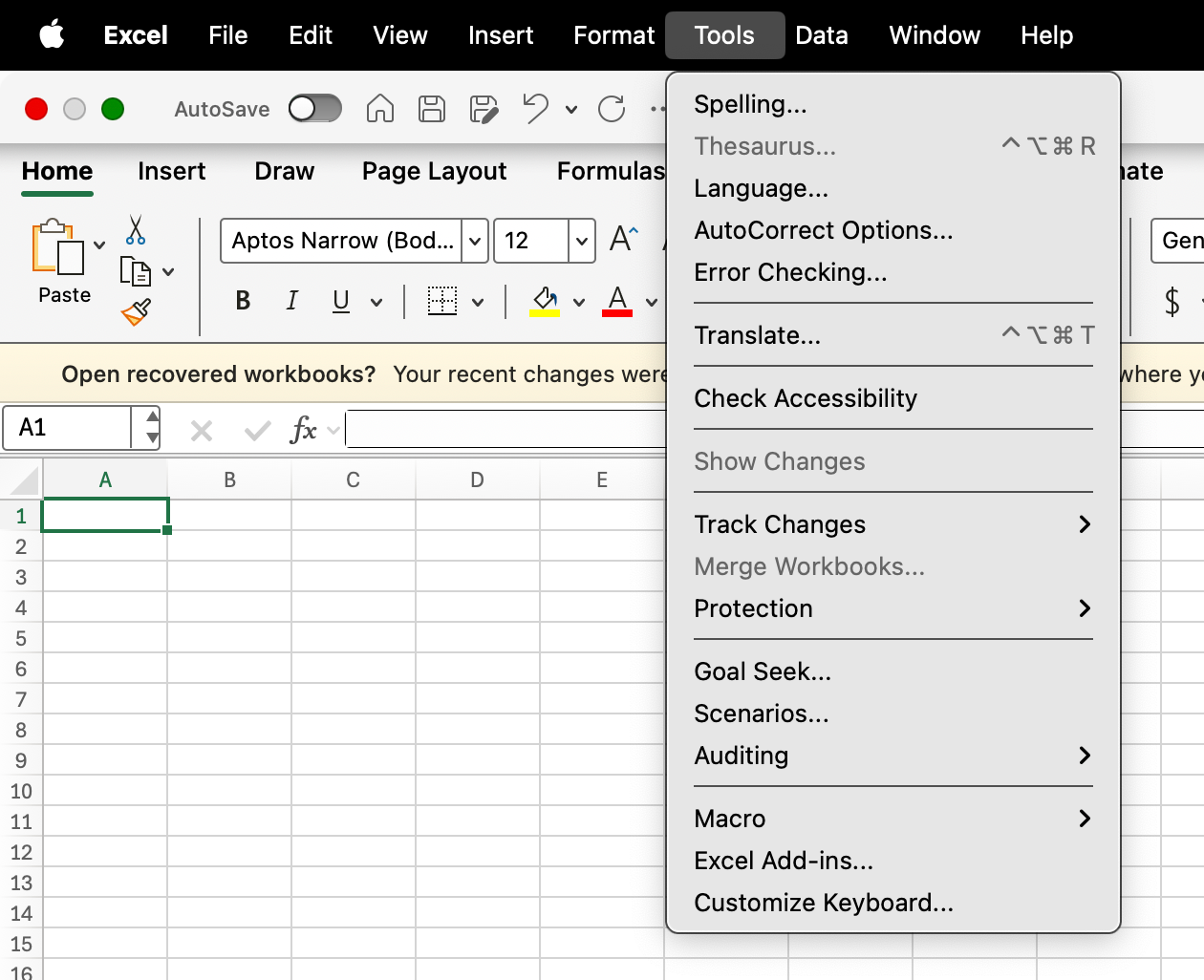Viewport: 1204px width, 980px height.
Task: Click the Increase Font Size icon
Action: pyautogui.click(x=623, y=239)
